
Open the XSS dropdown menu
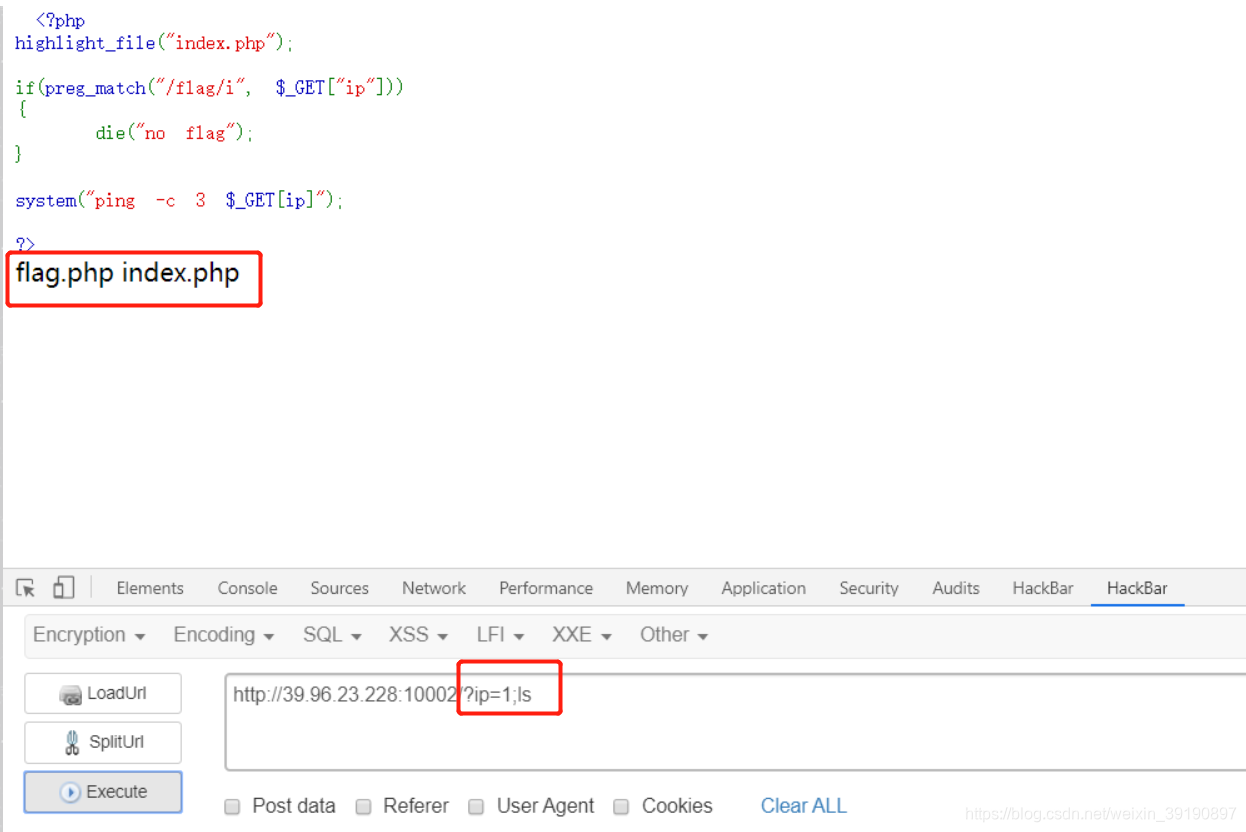418,635
